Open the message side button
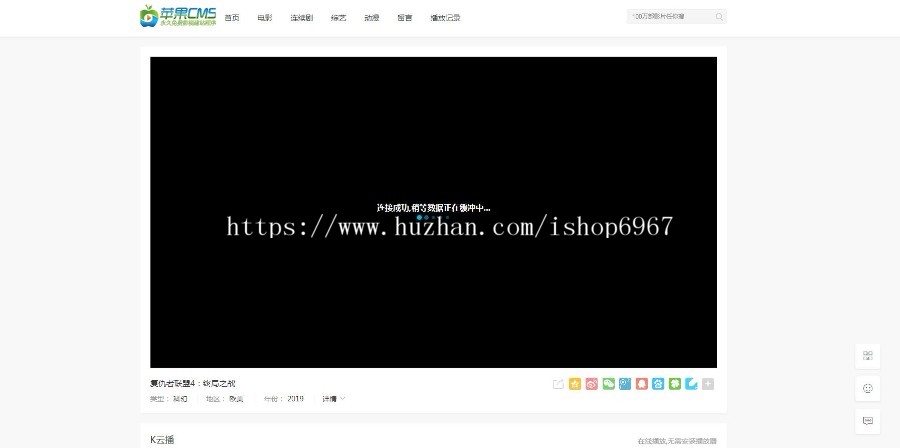 (x=867, y=421)
